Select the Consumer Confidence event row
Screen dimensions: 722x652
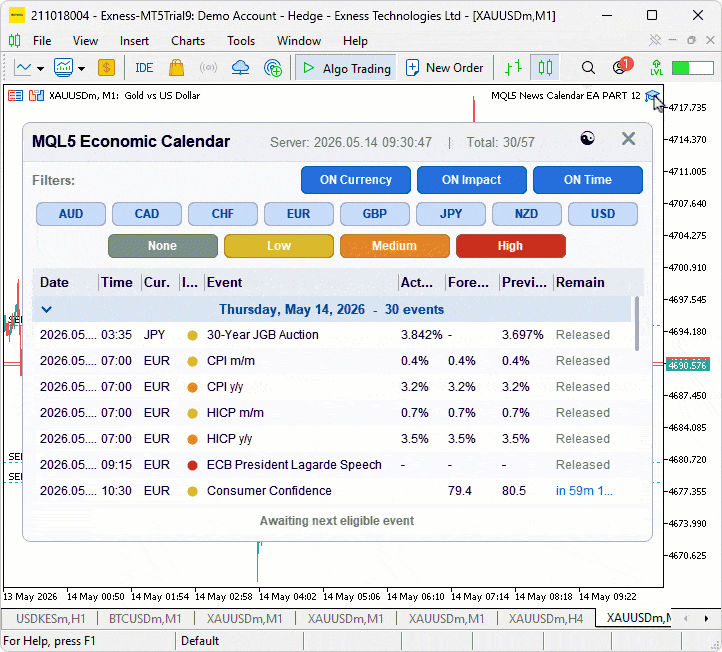click(332, 491)
